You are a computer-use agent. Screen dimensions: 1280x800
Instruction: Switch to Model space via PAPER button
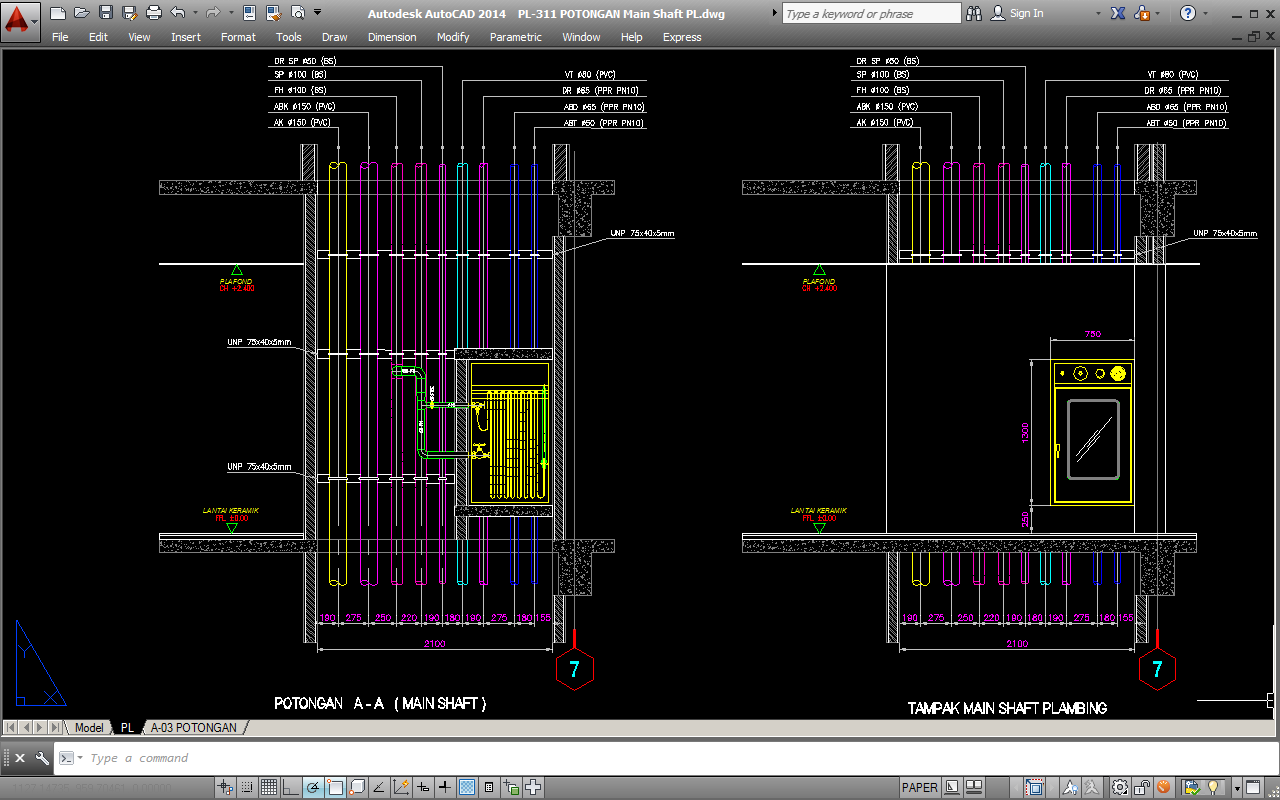pyautogui.click(x=919, y=788)
